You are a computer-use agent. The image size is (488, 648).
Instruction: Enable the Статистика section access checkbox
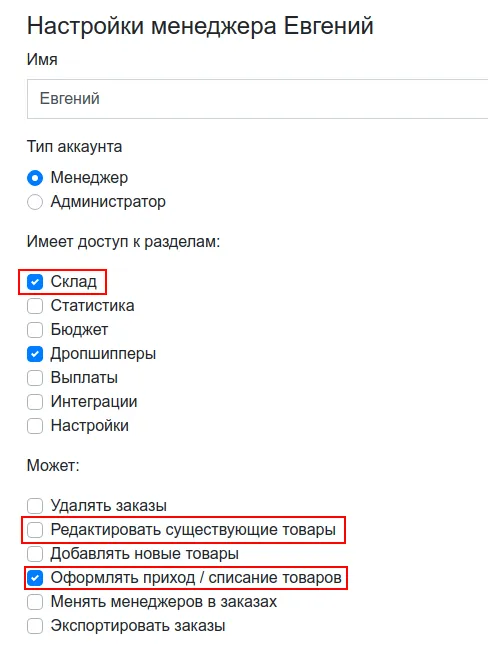point(35,306)
